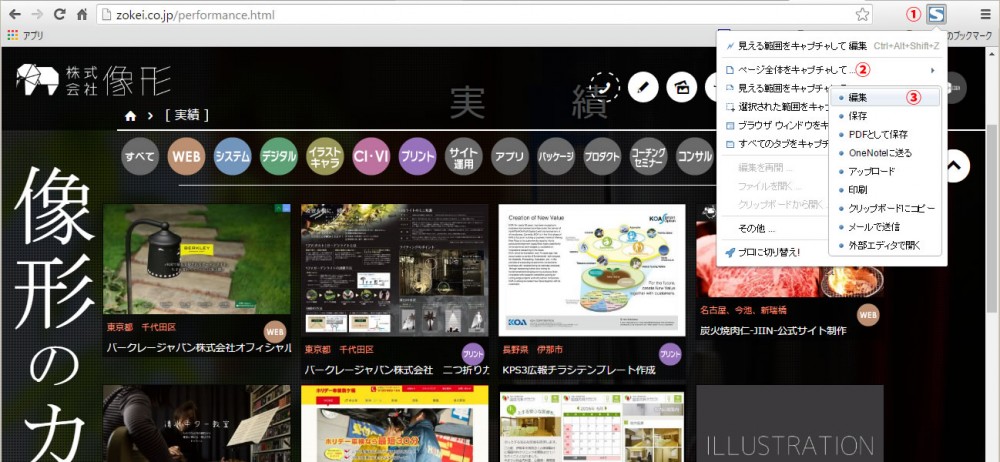
Task: Open the ILLUSTRATION tile
Action: (x=790, y=423)
